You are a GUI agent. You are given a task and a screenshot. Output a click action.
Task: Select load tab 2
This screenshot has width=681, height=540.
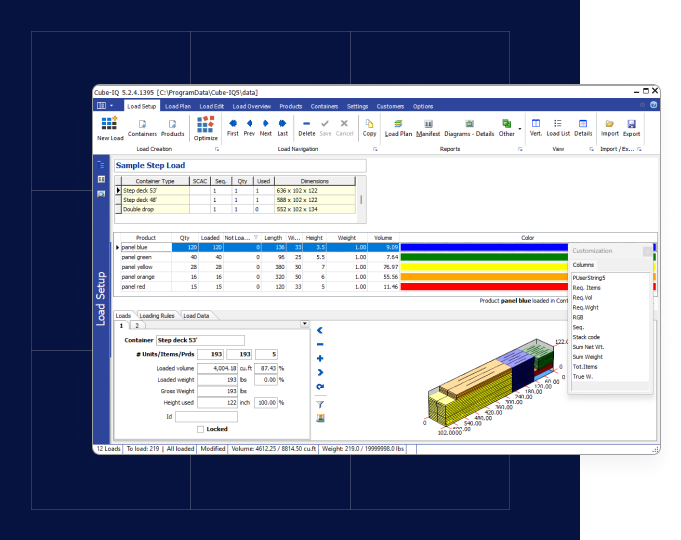(137, 325)
